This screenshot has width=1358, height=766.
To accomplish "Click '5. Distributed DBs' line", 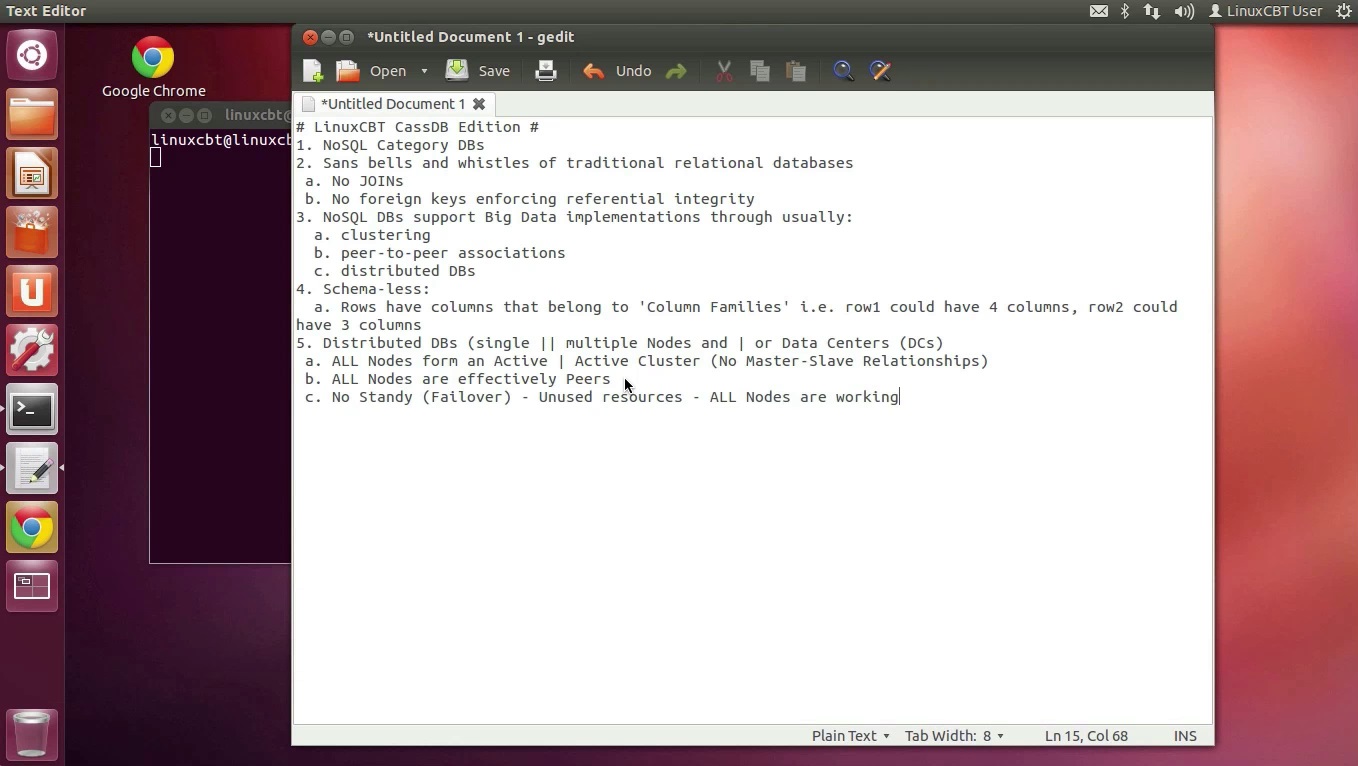I will [x=620, y=343].
